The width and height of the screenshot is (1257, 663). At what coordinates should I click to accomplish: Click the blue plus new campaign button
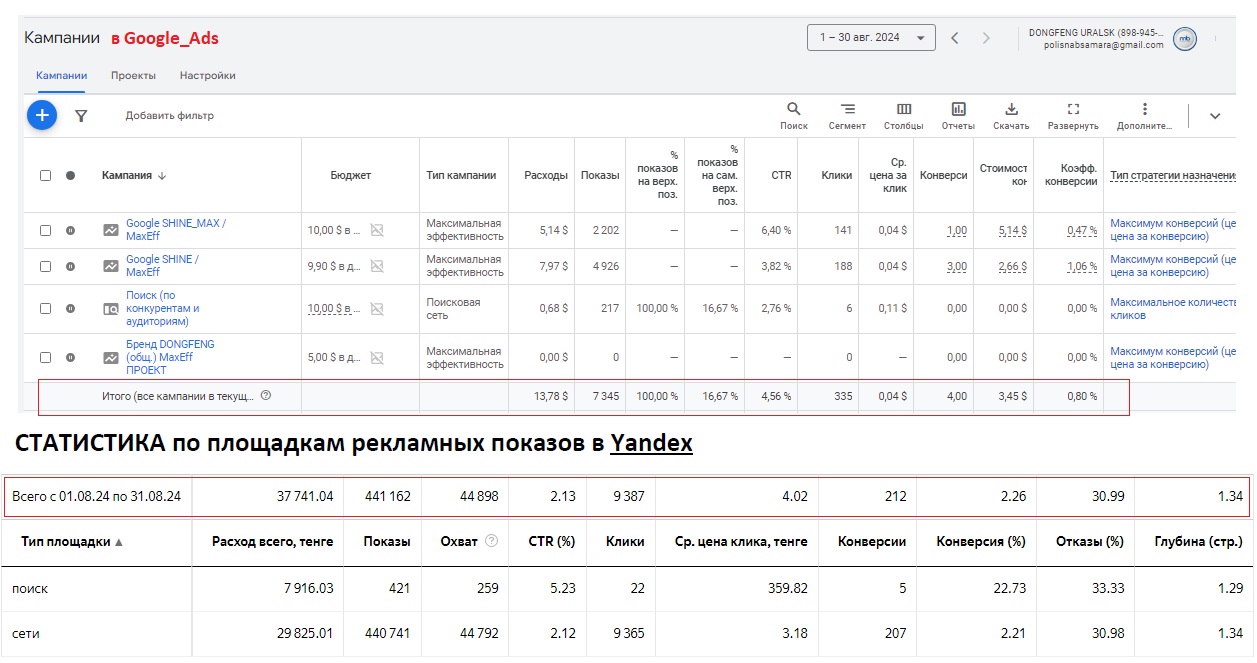[41, 115]
